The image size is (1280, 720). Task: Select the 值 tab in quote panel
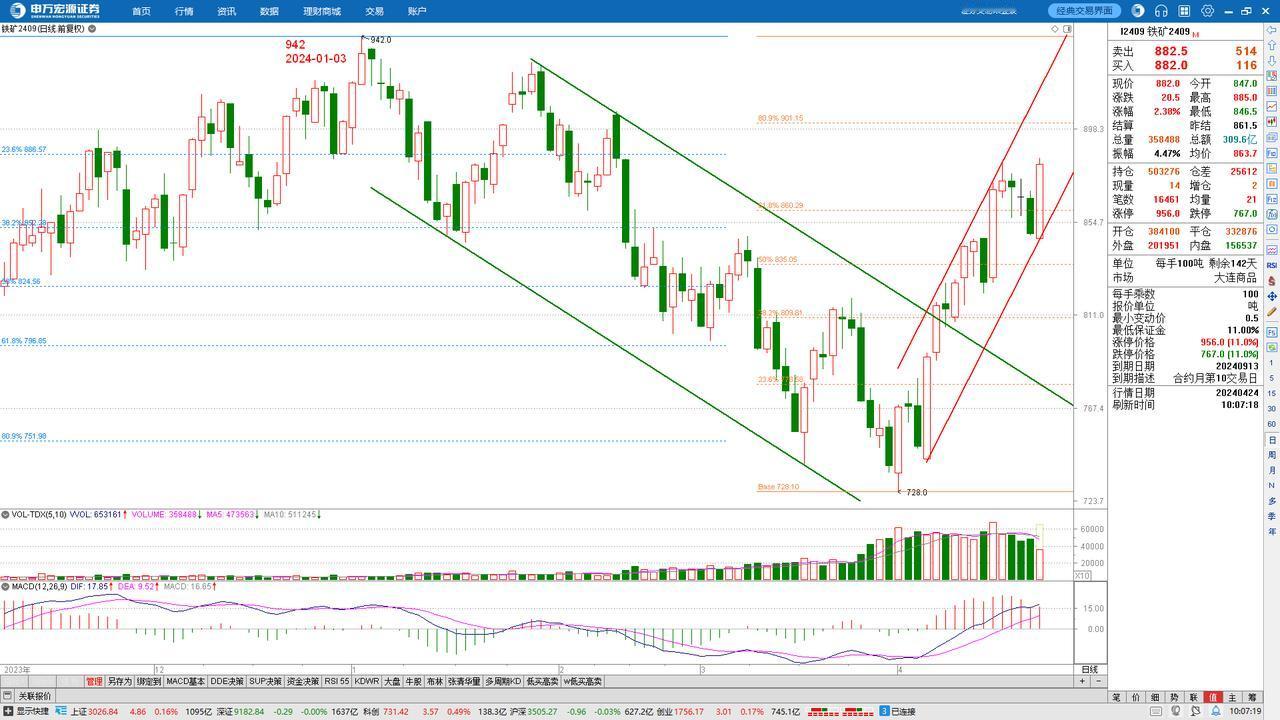(x=1213, y=697)
